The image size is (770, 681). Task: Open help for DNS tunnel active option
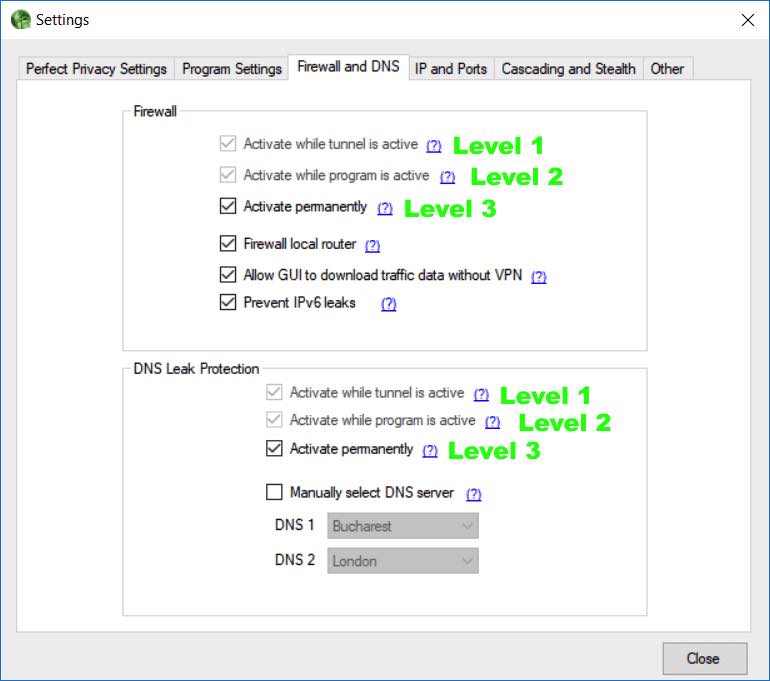481,394
